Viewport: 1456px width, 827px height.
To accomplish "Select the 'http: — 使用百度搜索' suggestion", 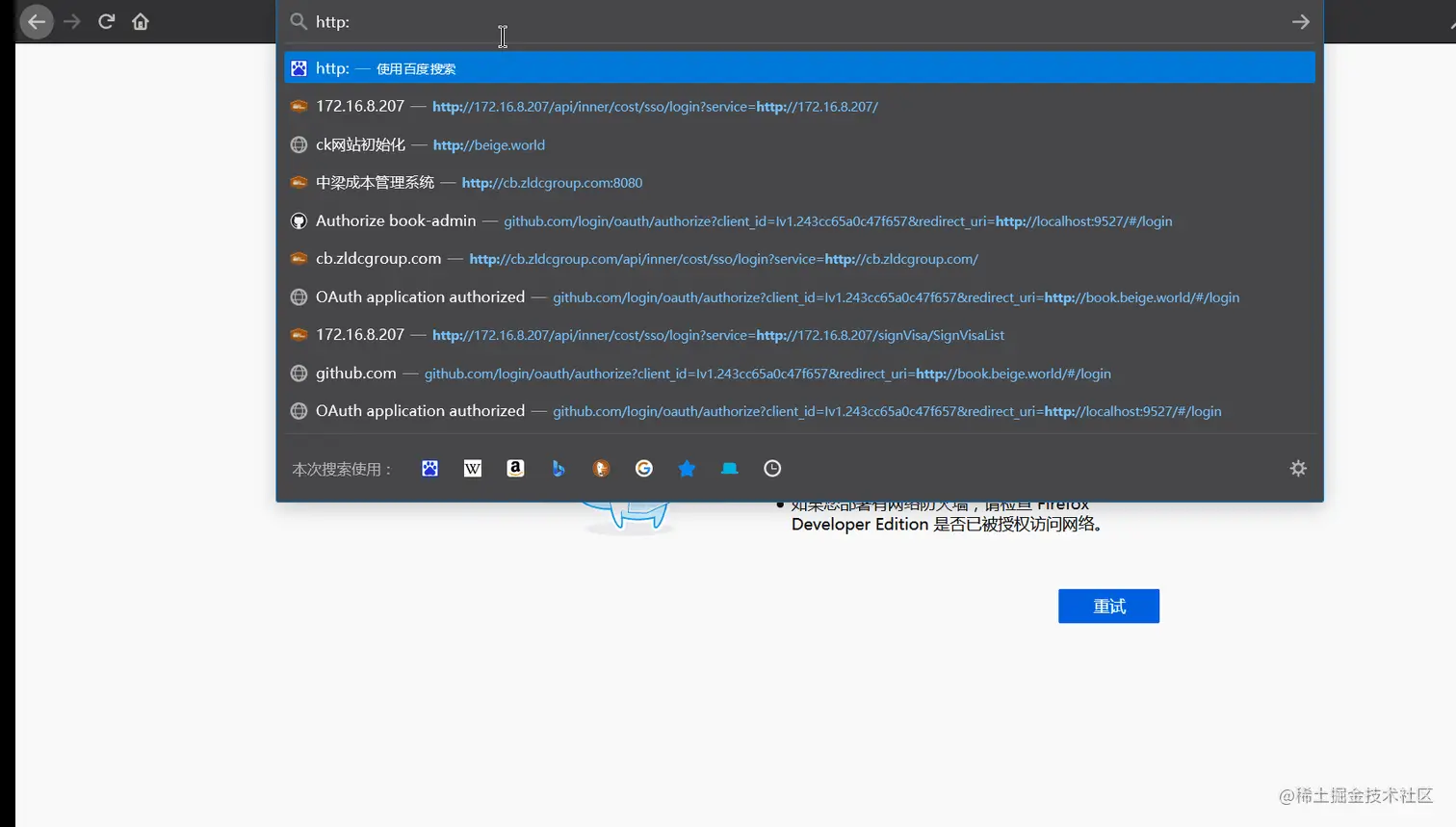I will (x=799, y=67).
